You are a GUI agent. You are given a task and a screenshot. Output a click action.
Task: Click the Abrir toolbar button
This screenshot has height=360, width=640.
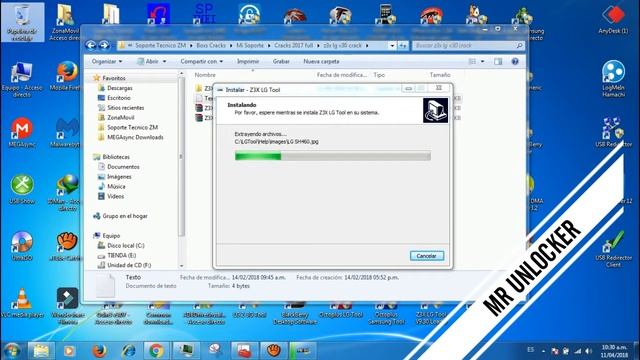click(147, 62)
